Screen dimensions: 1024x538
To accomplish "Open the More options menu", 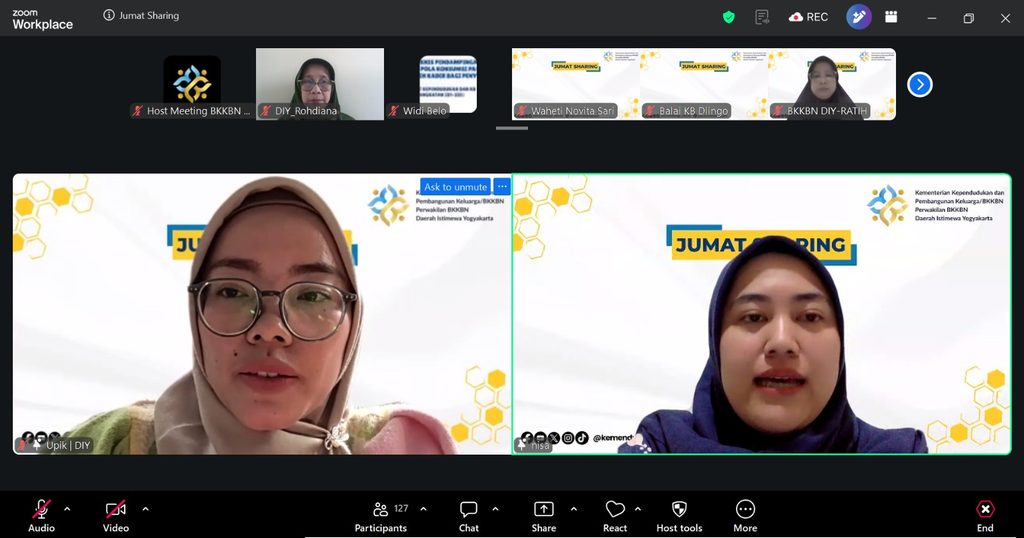I will (x=745, y=516).
